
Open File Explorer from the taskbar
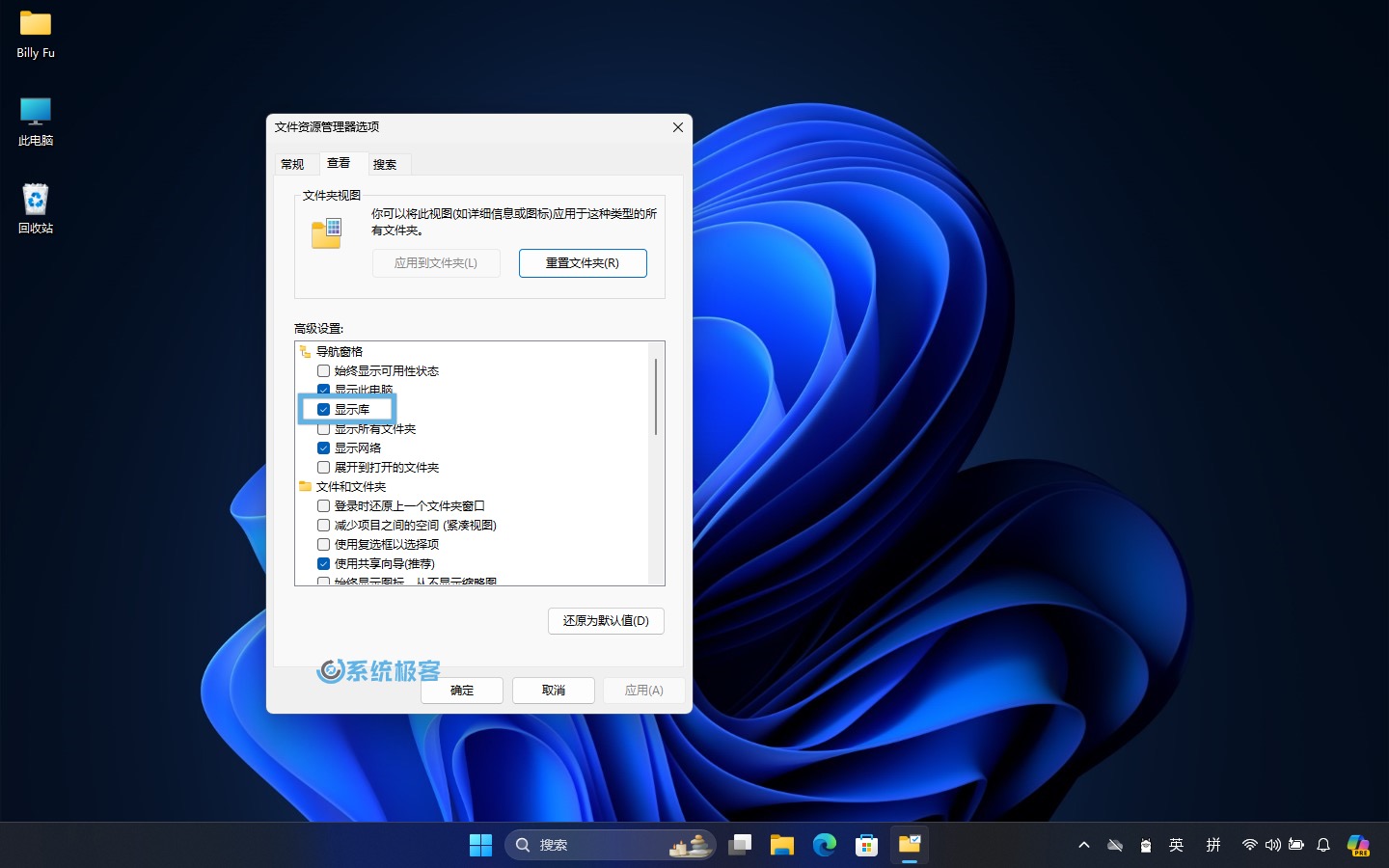point(782,845)
